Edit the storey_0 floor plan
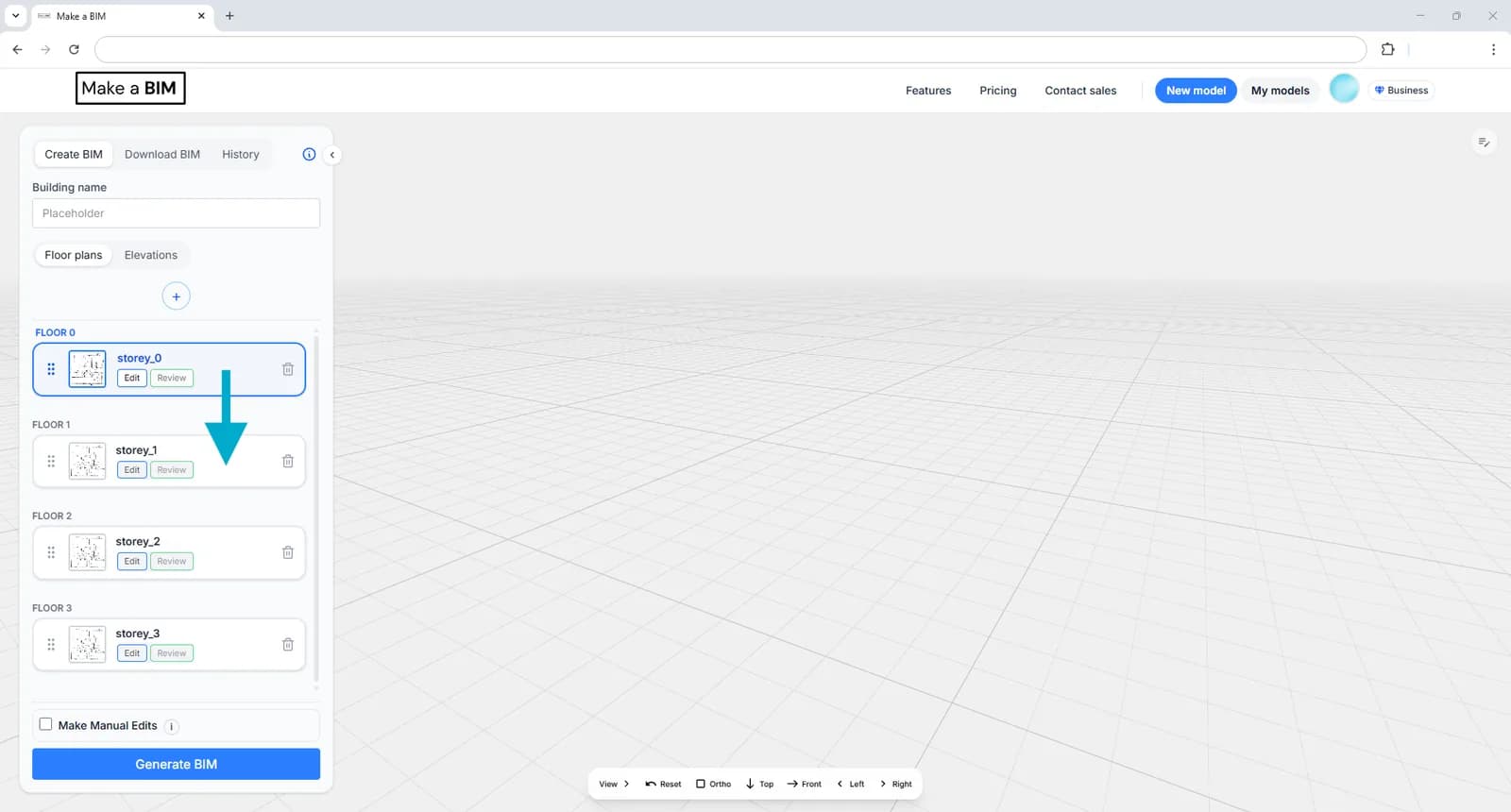 coord(132,378)
